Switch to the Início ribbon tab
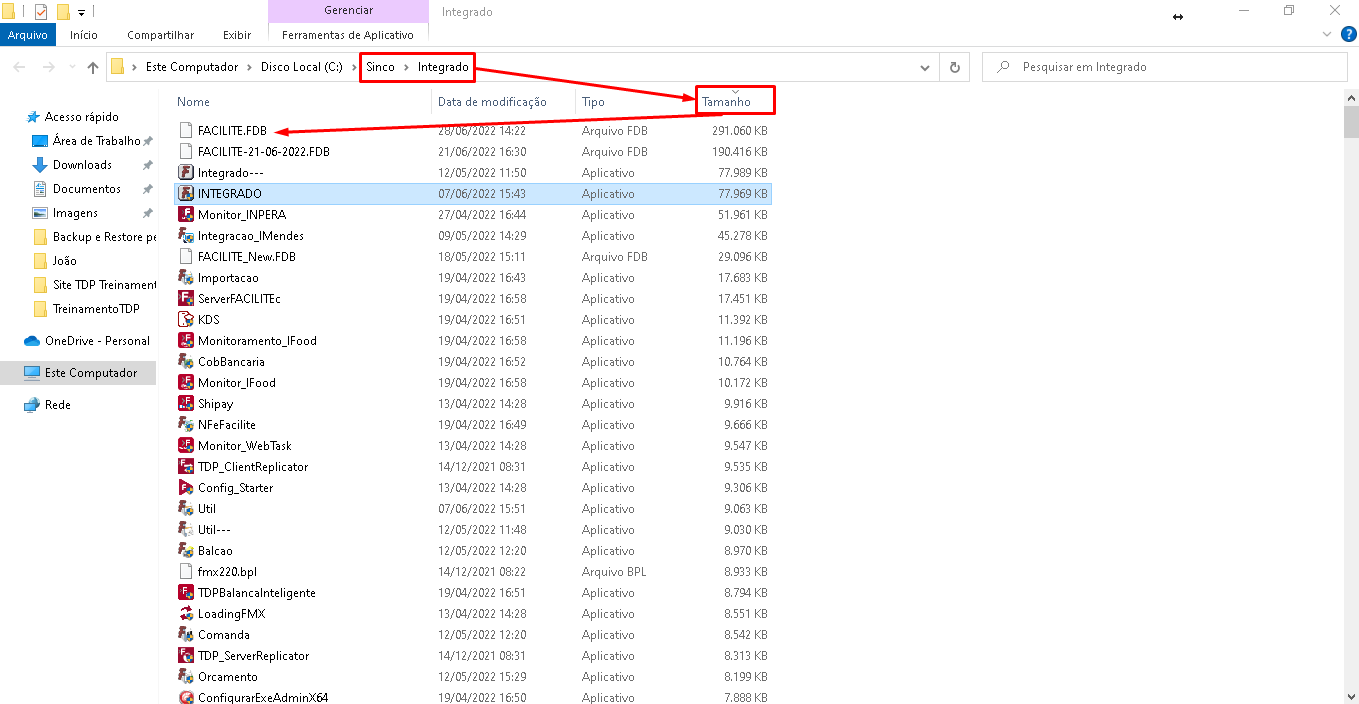Image resolution: width=1359 pixels, height=704 pixels. 84,34
